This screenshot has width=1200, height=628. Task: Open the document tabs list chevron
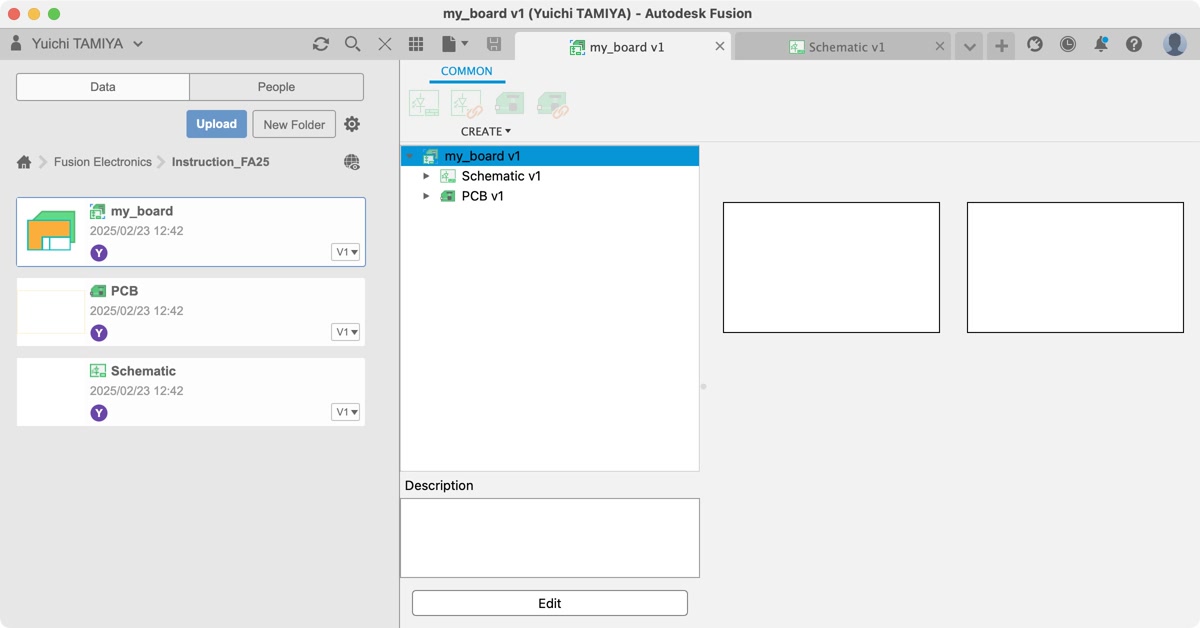click(969, 46)
